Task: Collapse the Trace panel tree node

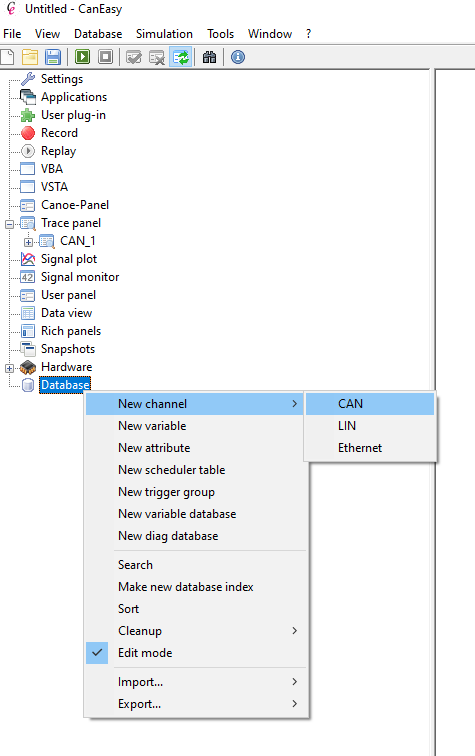Action: [x=9, y=224]
